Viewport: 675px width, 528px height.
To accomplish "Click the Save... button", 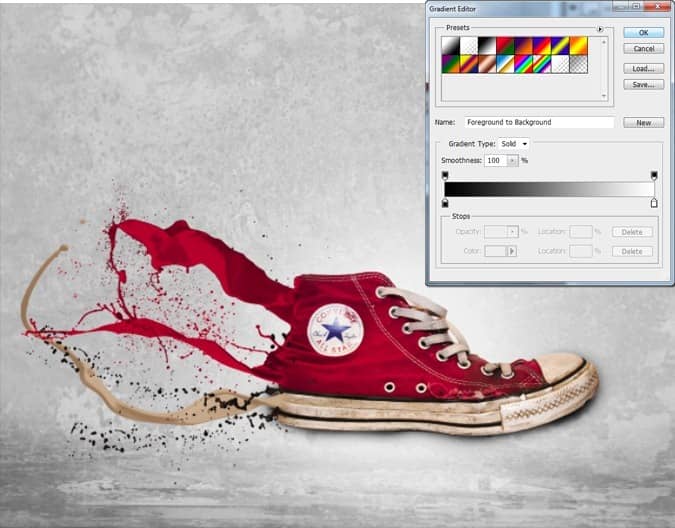I will point(644,85).
